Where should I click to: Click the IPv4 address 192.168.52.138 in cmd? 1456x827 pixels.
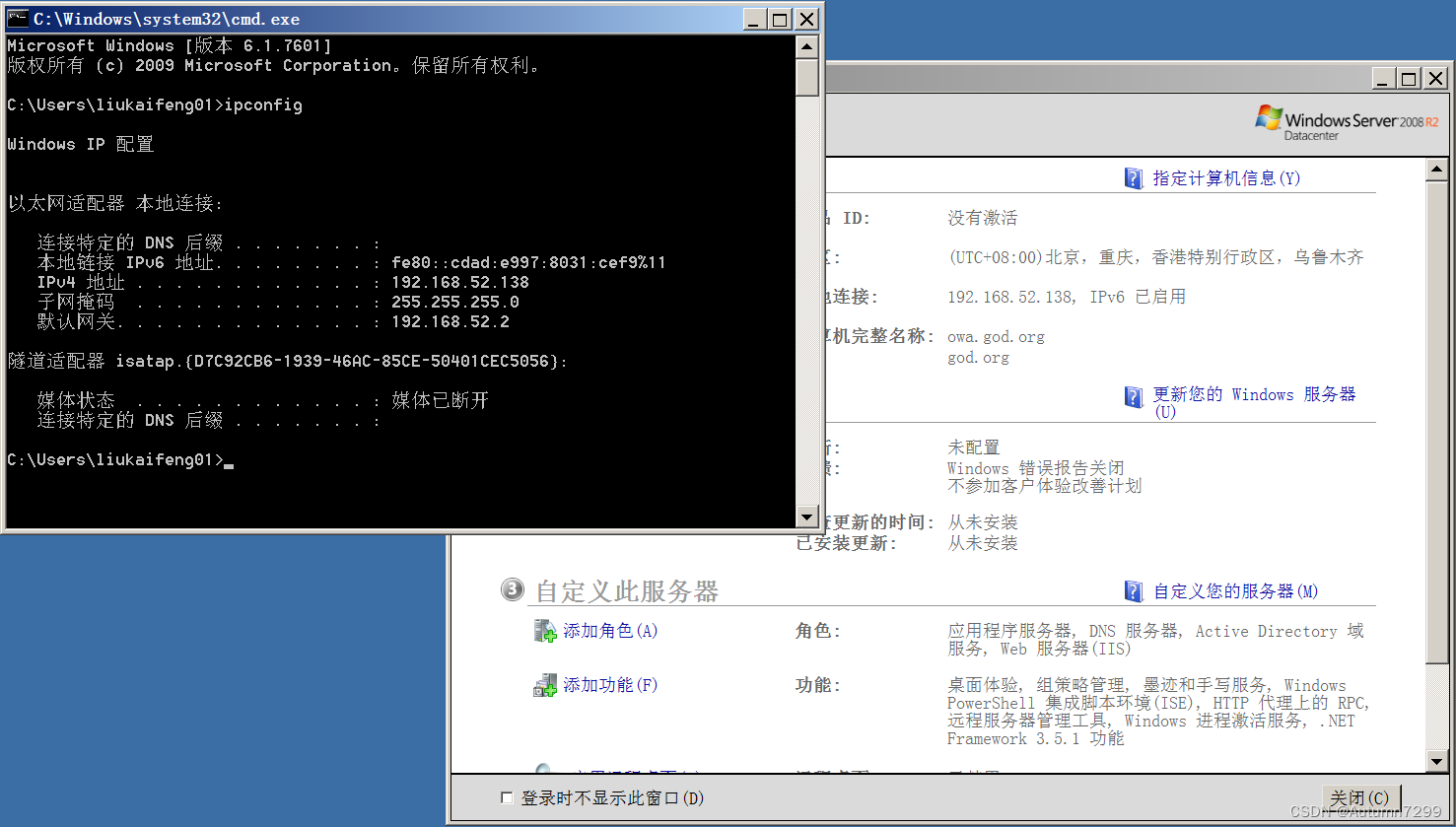click(460, 282)
